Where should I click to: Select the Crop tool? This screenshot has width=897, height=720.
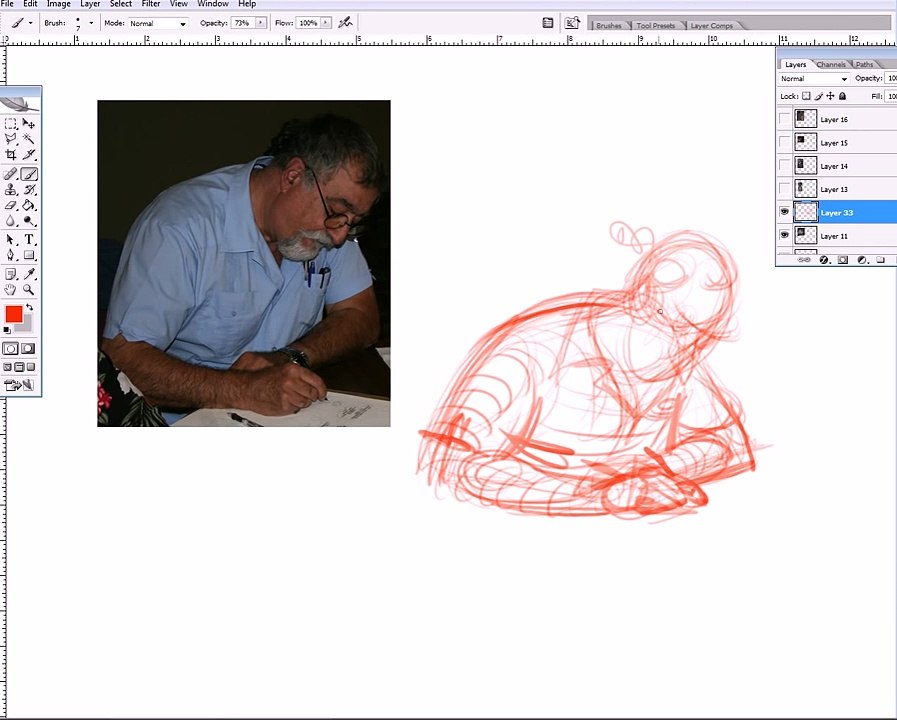pyautogui.click(x=10, y=154)
